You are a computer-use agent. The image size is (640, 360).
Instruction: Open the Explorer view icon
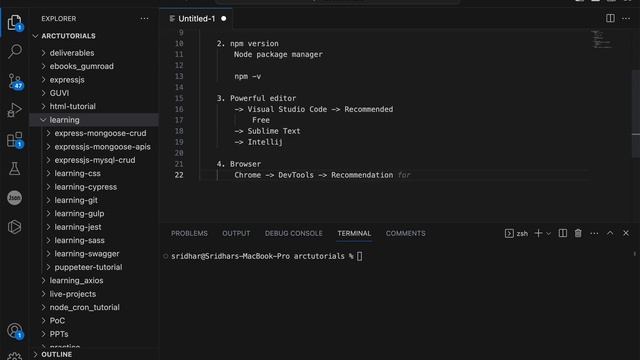click(x=15, y=22)
